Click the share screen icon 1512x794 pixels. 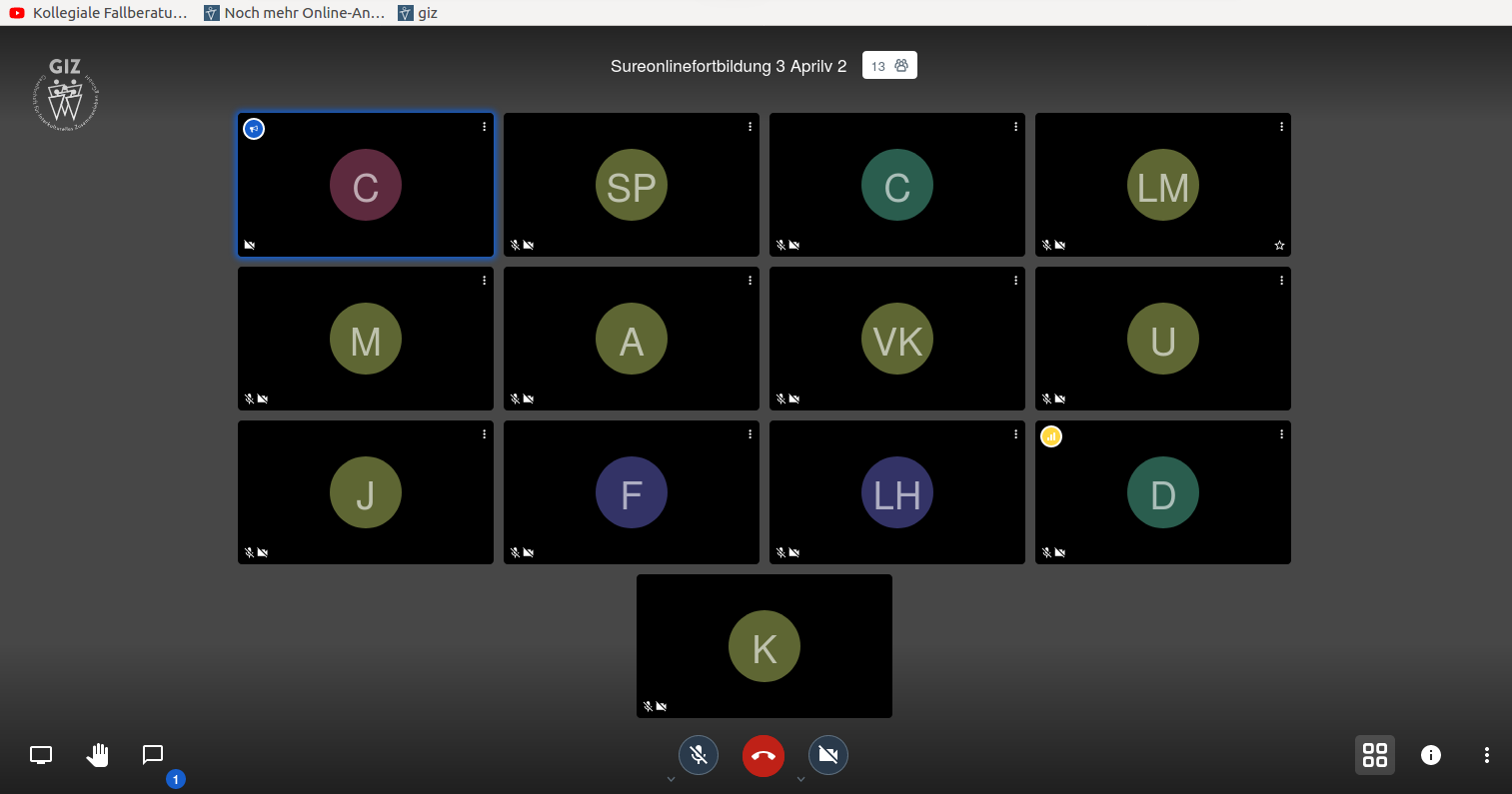(41, 755)
